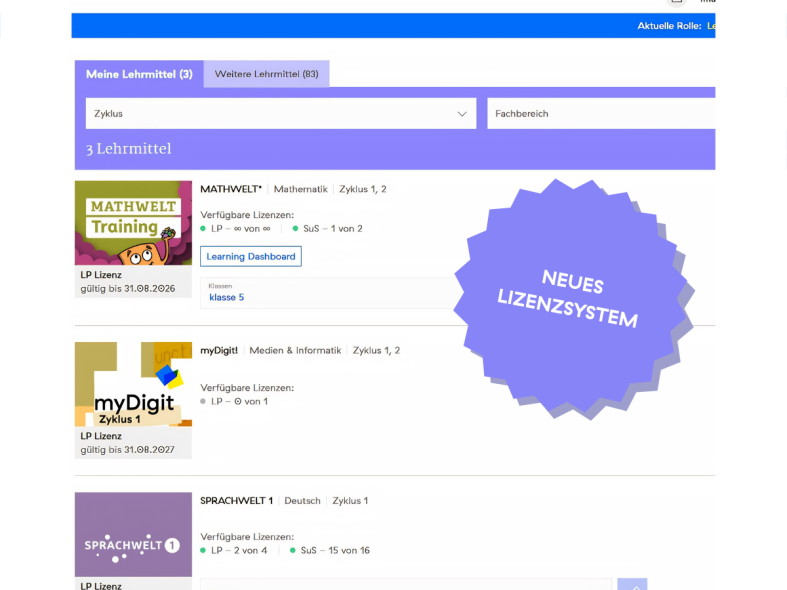Click 'SuS – 15 von 16' license text
787x590 pixels.
(335, 550)
